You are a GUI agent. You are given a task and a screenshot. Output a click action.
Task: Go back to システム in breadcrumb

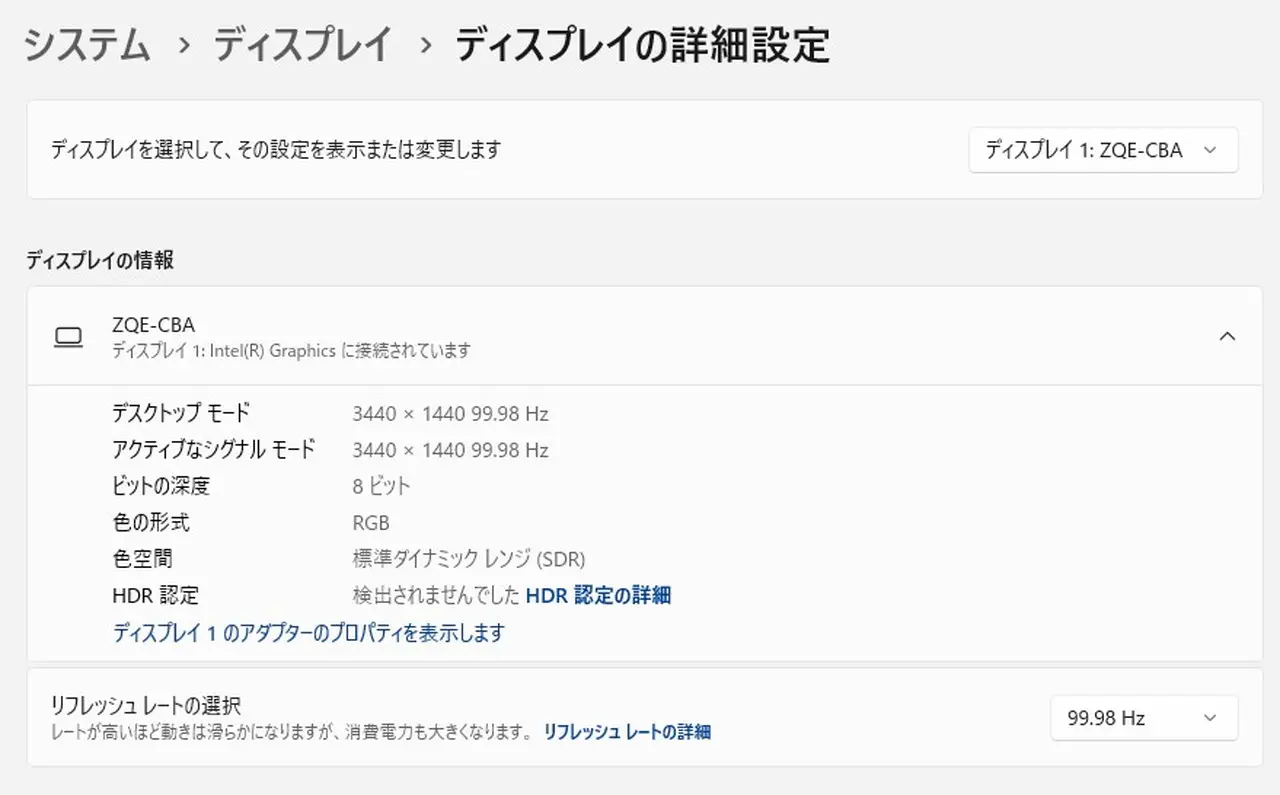point(87,46)
